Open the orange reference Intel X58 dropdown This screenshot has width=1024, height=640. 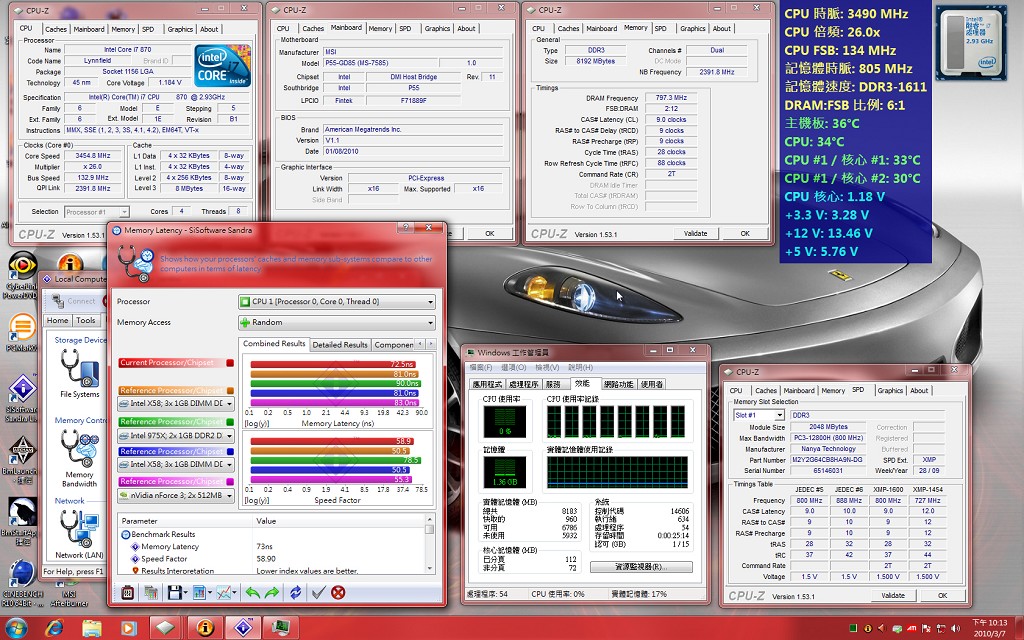(176, 404)
